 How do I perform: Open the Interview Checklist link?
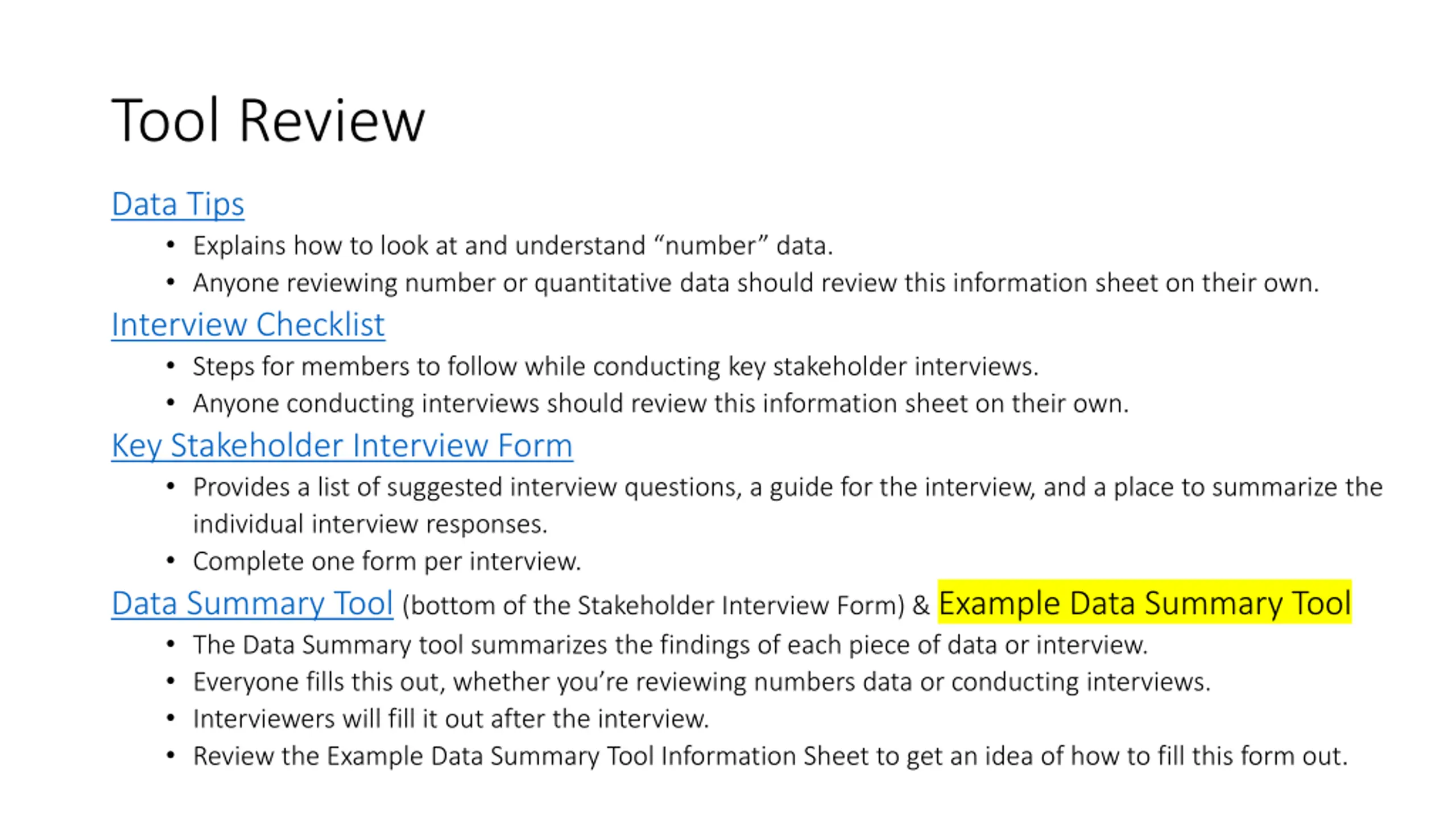click(x=248, y=324)
